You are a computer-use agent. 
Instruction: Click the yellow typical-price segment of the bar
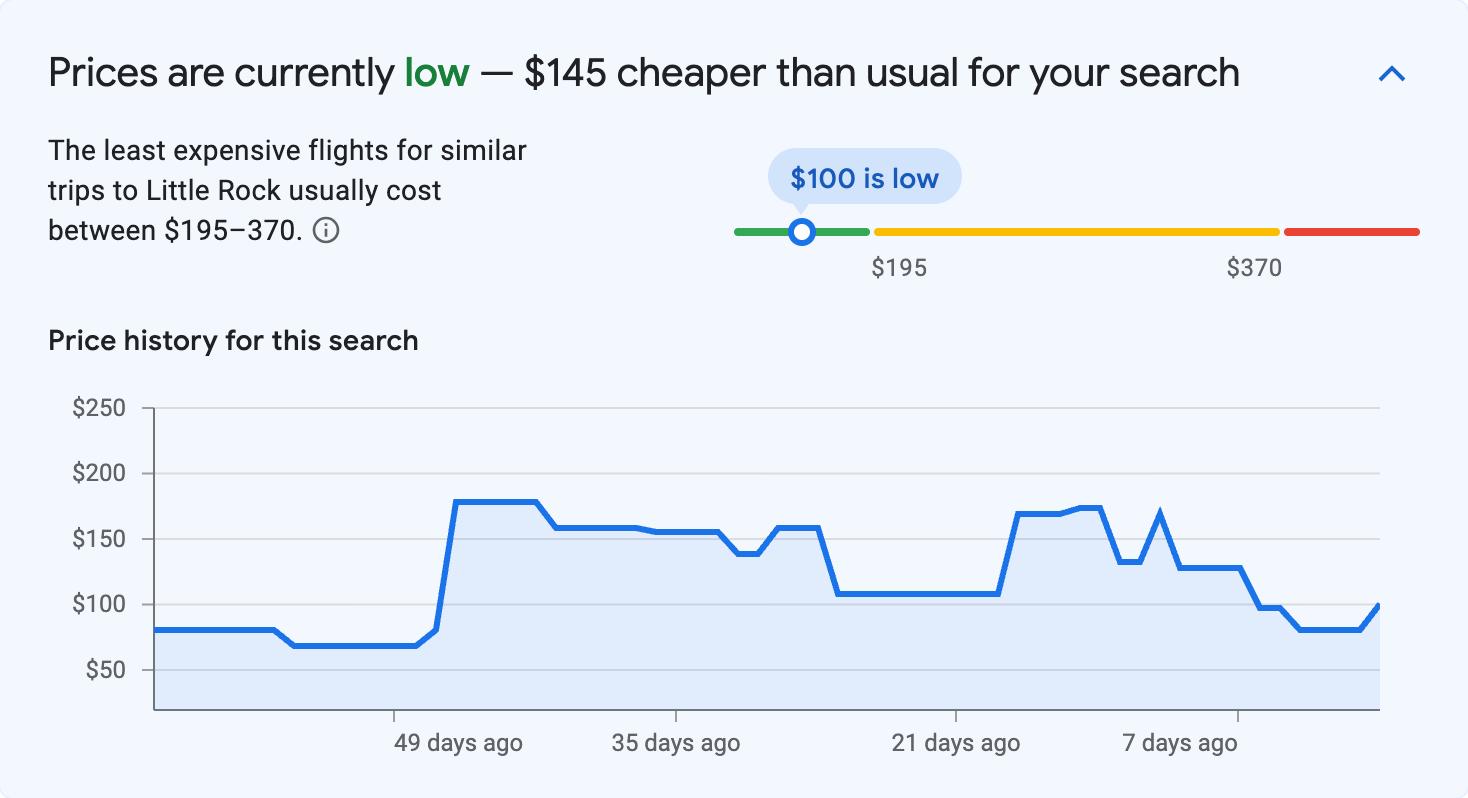click(x=1075, y=231)
